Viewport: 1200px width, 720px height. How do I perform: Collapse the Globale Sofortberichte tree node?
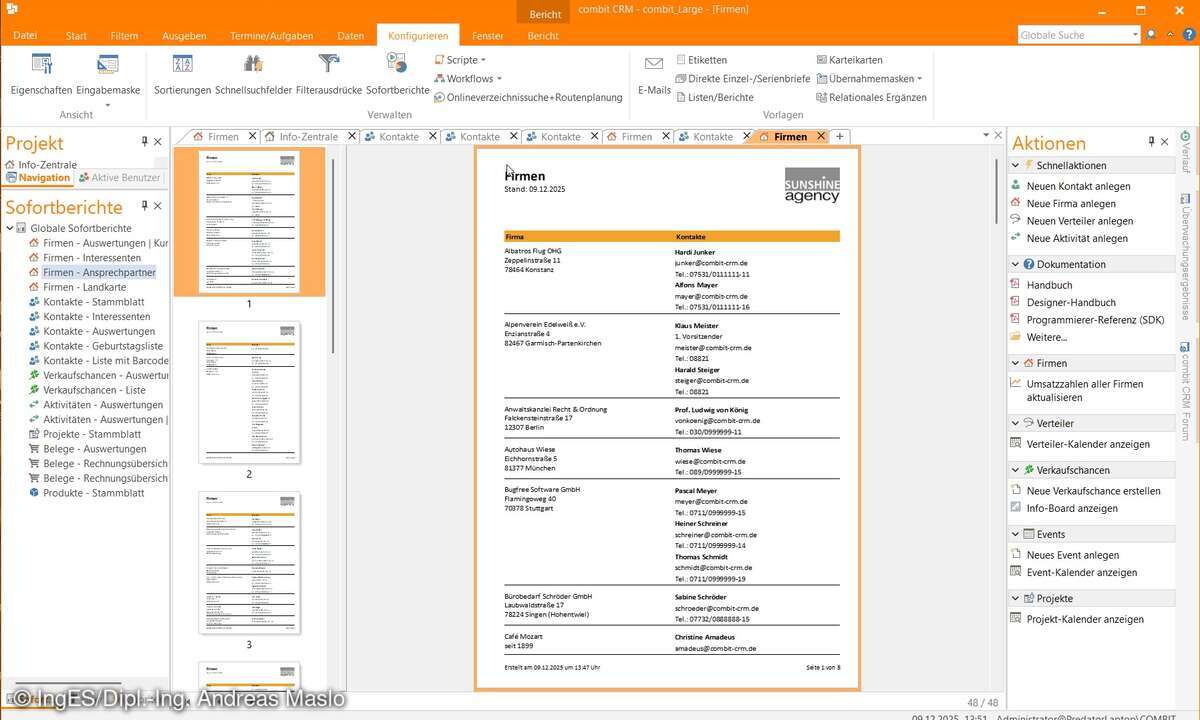pyautogui.click(x=9, y=227)
